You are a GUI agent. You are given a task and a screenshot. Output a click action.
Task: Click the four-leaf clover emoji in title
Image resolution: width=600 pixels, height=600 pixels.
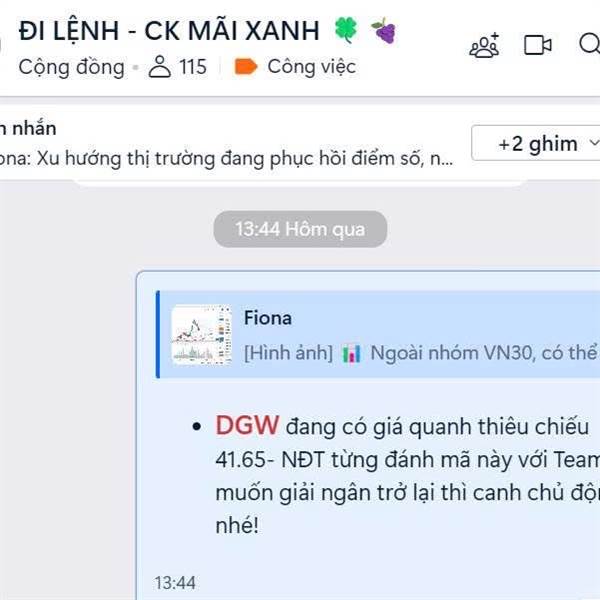point(346,30)
